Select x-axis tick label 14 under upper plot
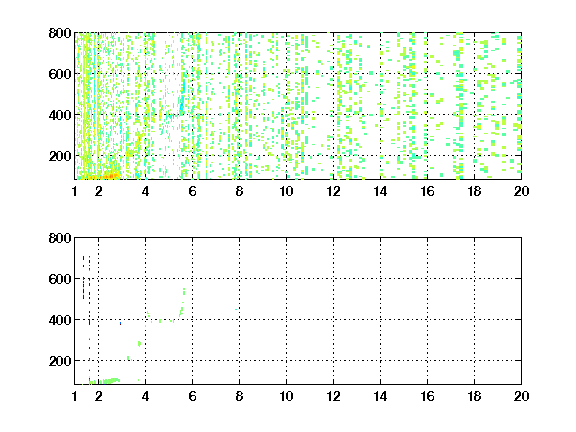Image resolution: width=576 pixels, height=432 pixels. pyautogui.click(x=380, y=191)
